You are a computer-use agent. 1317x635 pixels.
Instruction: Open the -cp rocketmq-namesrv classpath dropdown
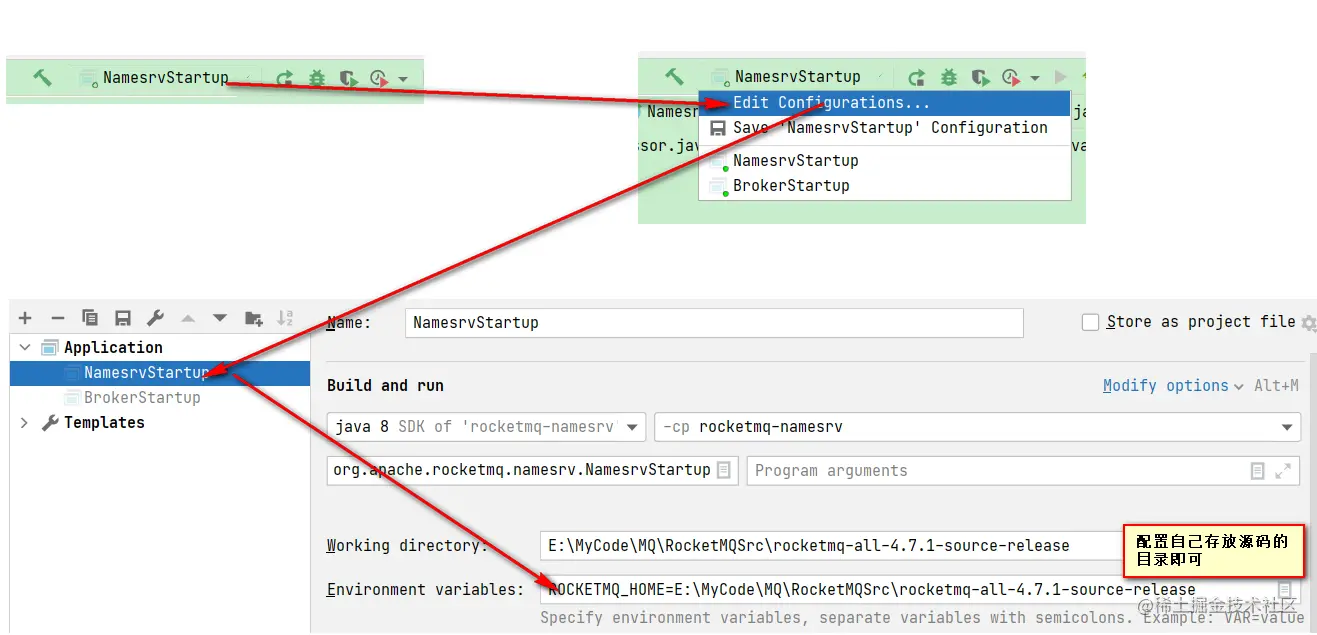click(977, 427)
